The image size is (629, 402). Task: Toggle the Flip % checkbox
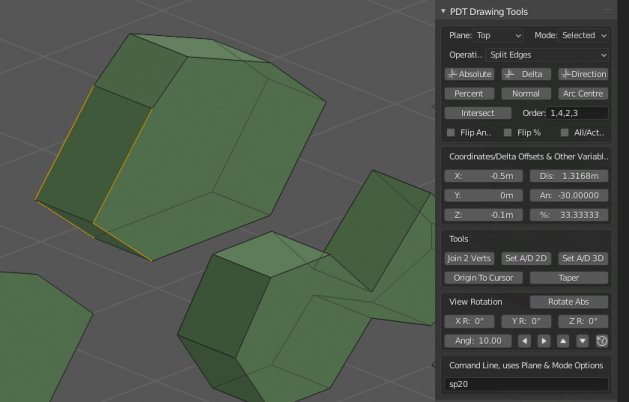pos(508,132)
